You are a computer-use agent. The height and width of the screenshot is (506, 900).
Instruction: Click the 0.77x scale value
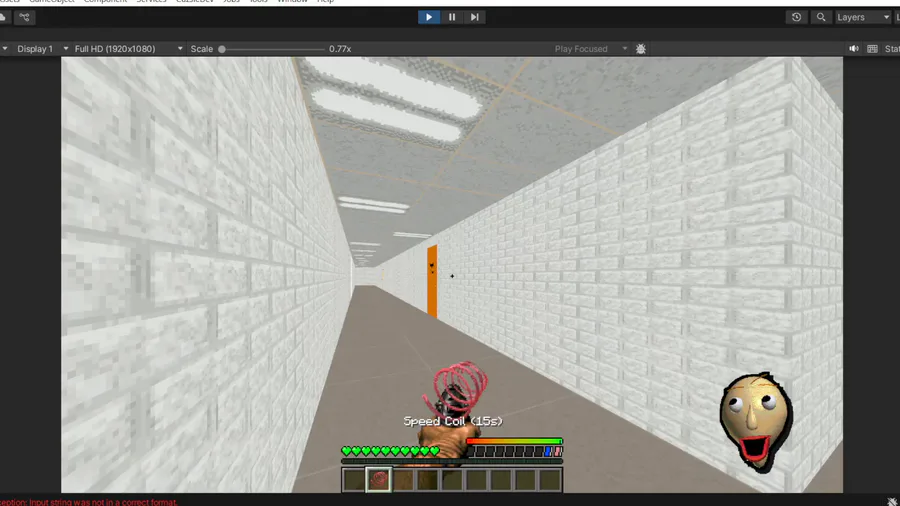(340, 49)
